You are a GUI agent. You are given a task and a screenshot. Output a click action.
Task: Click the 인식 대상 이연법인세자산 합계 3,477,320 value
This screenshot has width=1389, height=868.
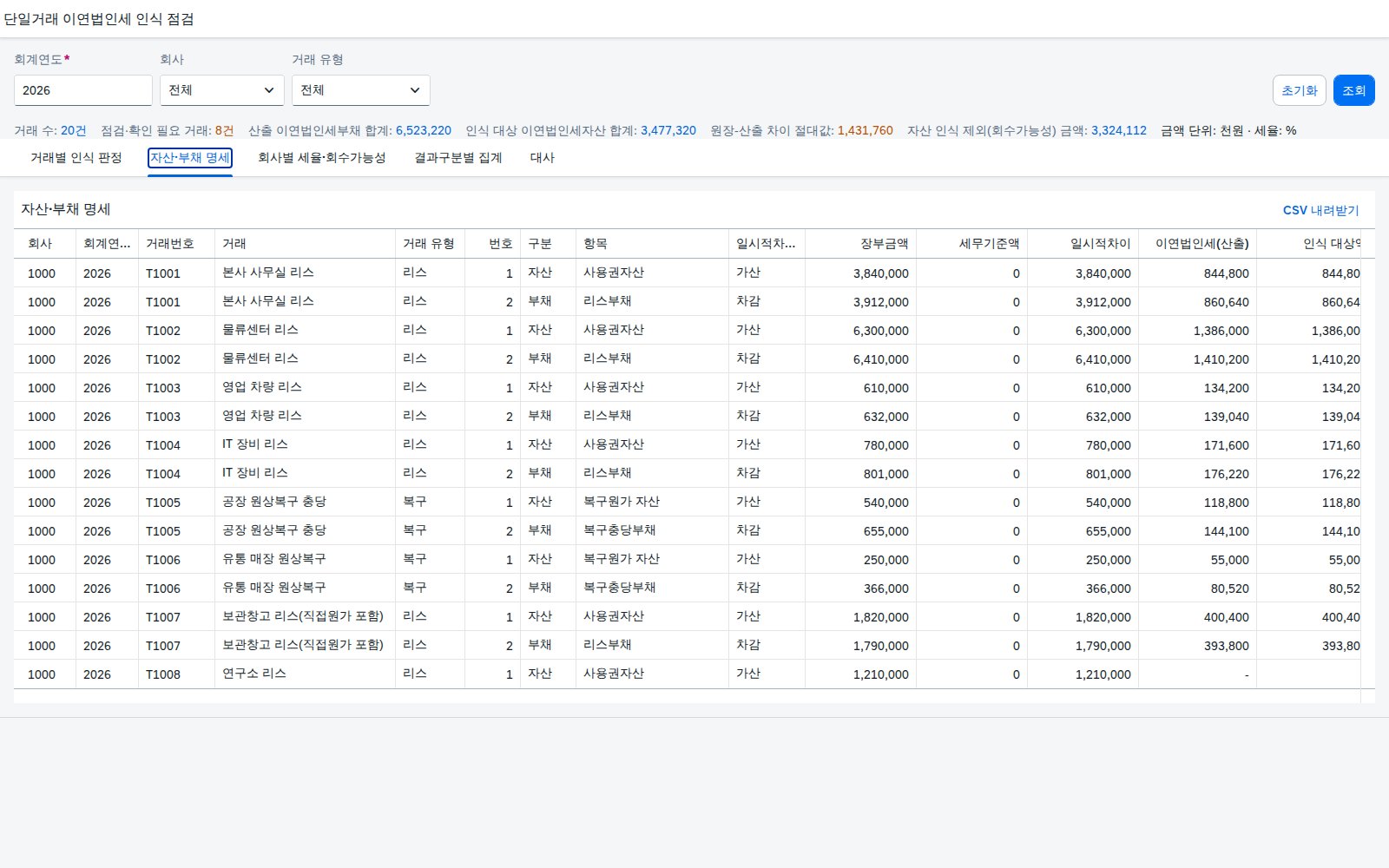tap(668, 130)
